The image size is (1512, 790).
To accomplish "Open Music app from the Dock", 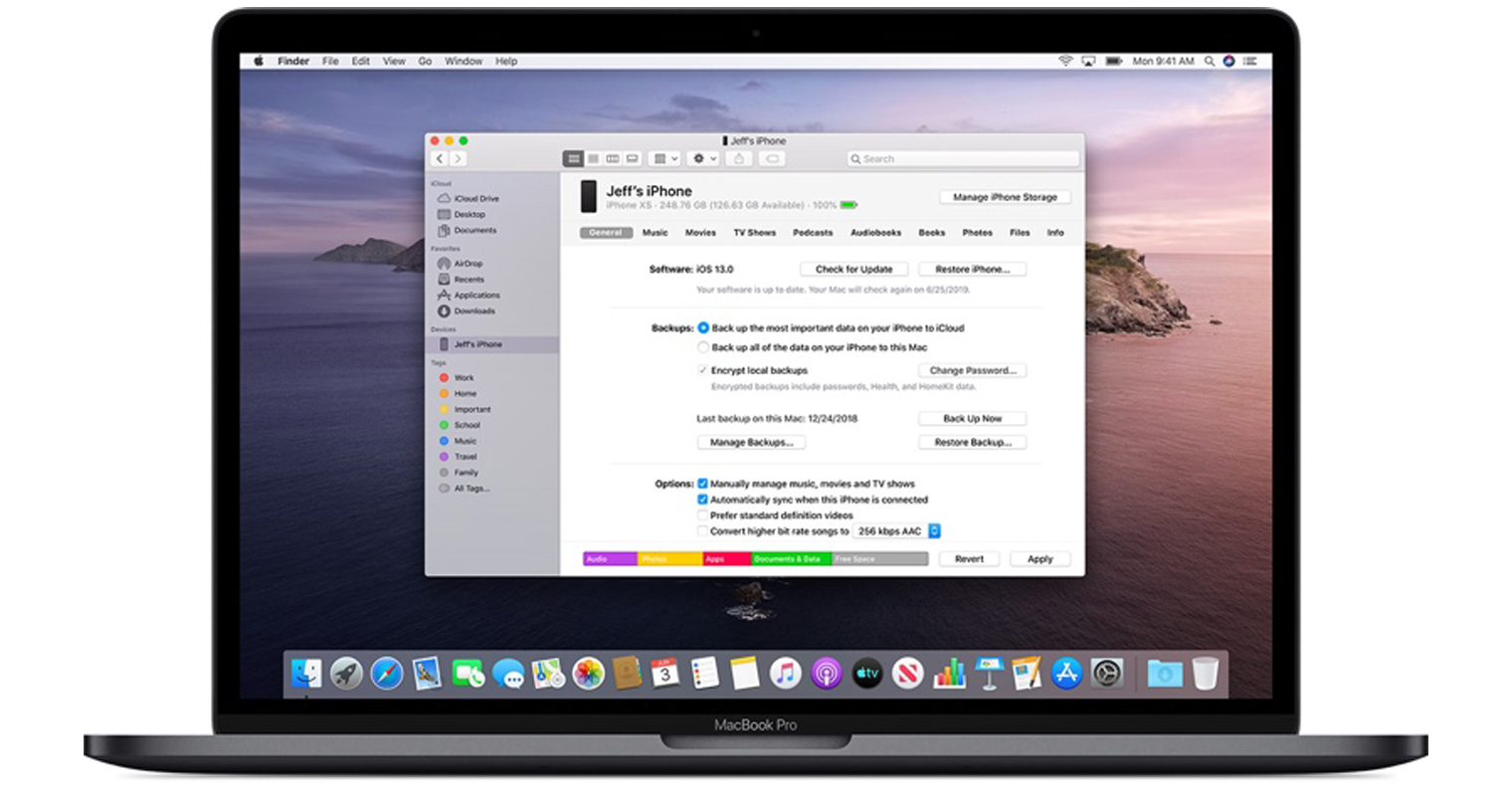I will point(786,674).
